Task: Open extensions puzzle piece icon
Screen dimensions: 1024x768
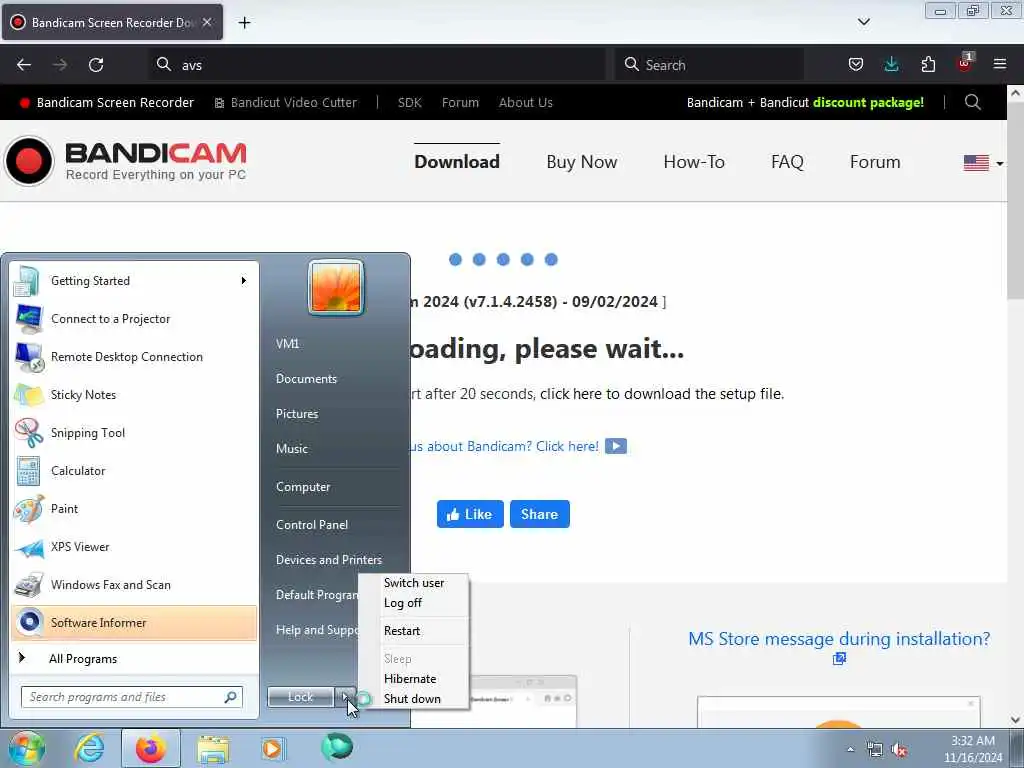Action: (x=928, y=64)
